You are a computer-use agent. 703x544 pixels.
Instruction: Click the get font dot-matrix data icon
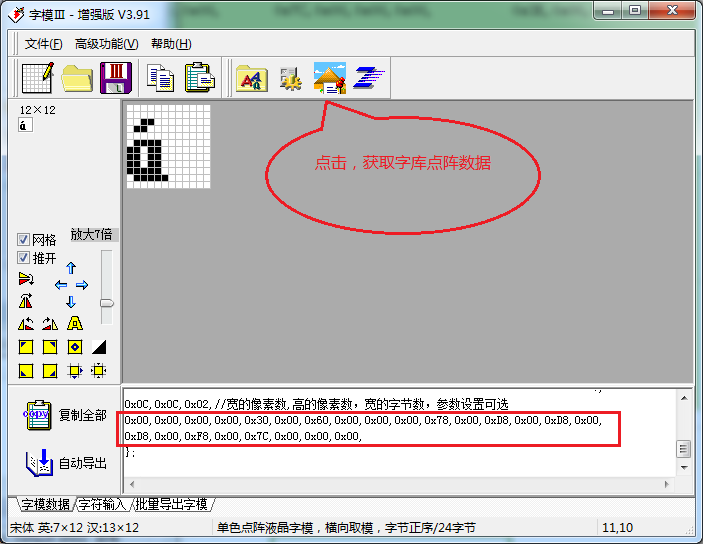330,78
